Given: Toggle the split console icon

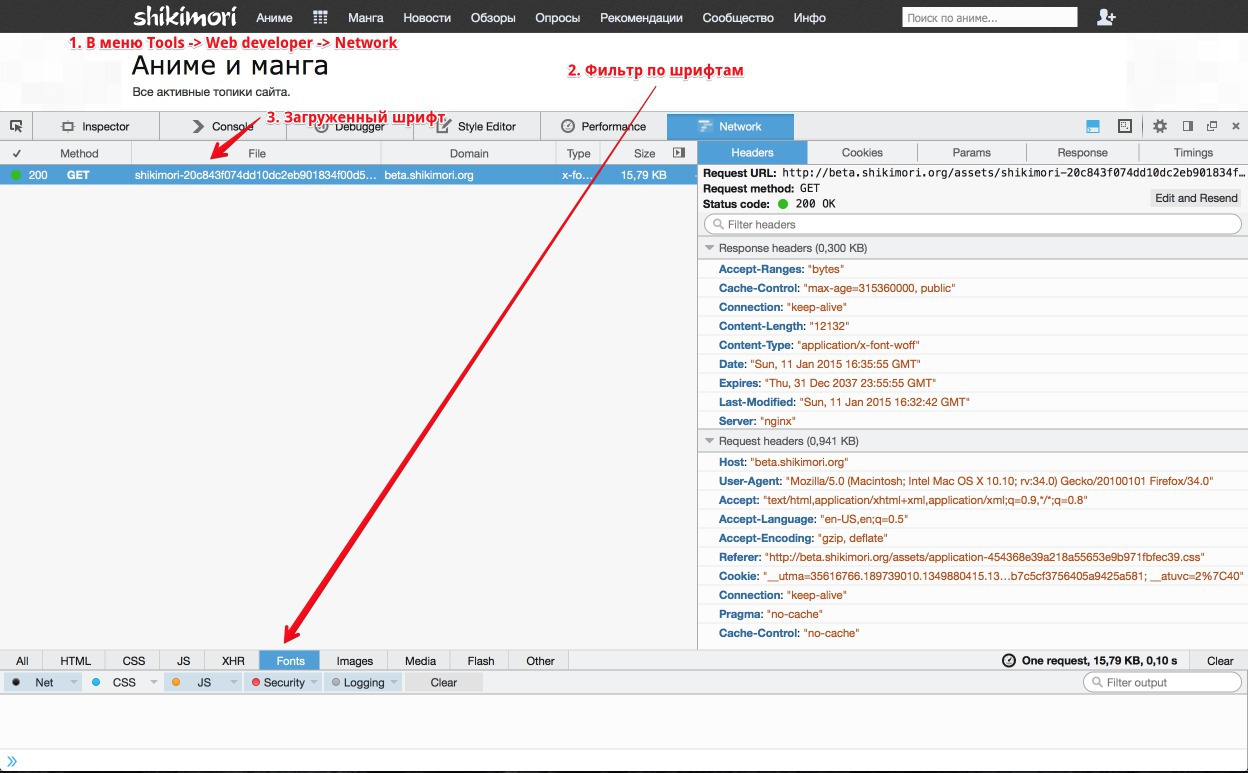Looking at the screenshot, I should [x=1093, y=126].
